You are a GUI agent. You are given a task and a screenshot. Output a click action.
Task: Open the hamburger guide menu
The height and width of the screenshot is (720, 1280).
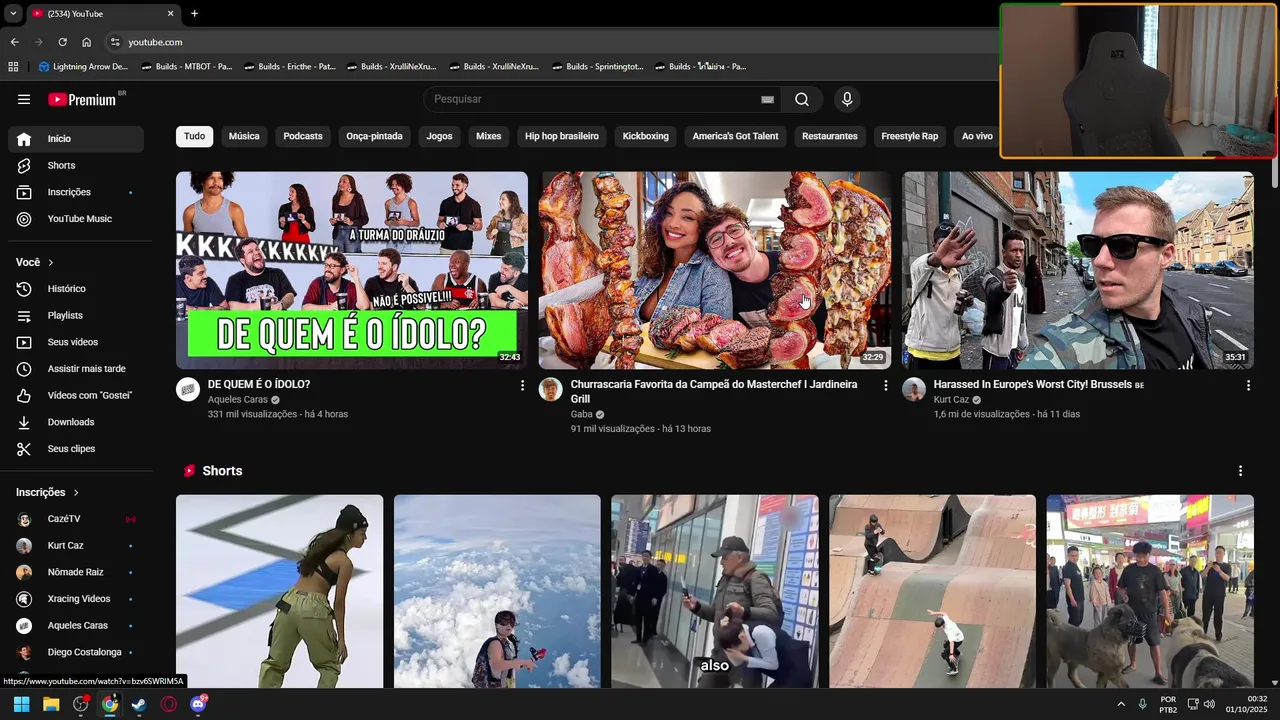click(24, 99)
